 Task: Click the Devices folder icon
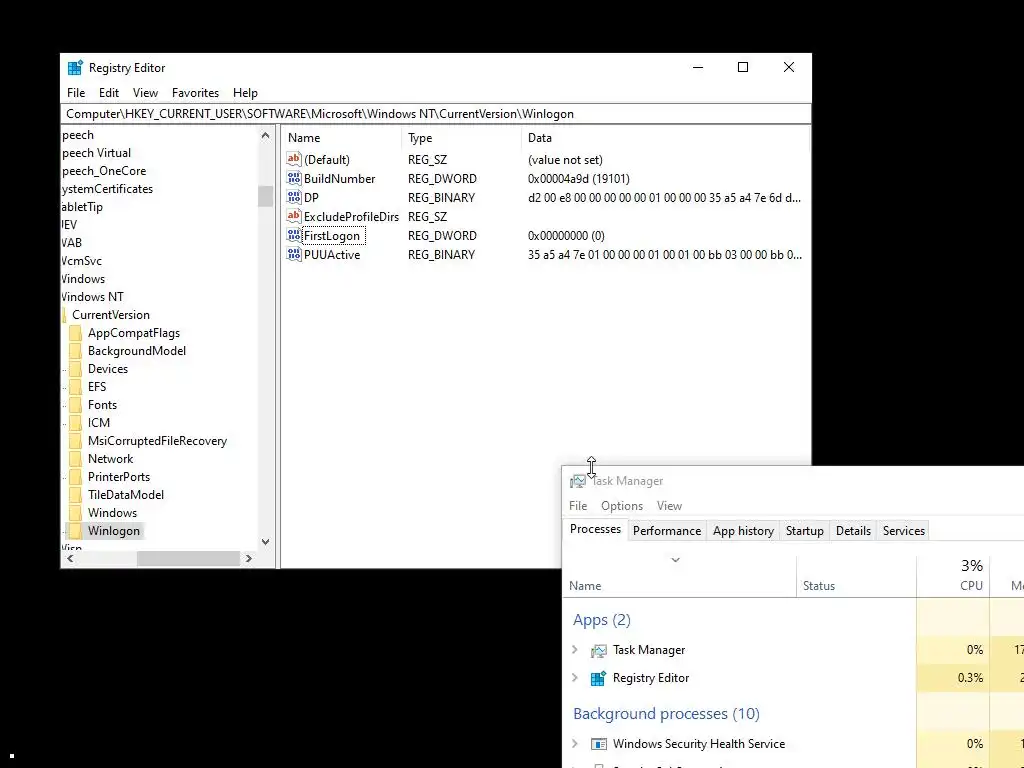[76, 369]
